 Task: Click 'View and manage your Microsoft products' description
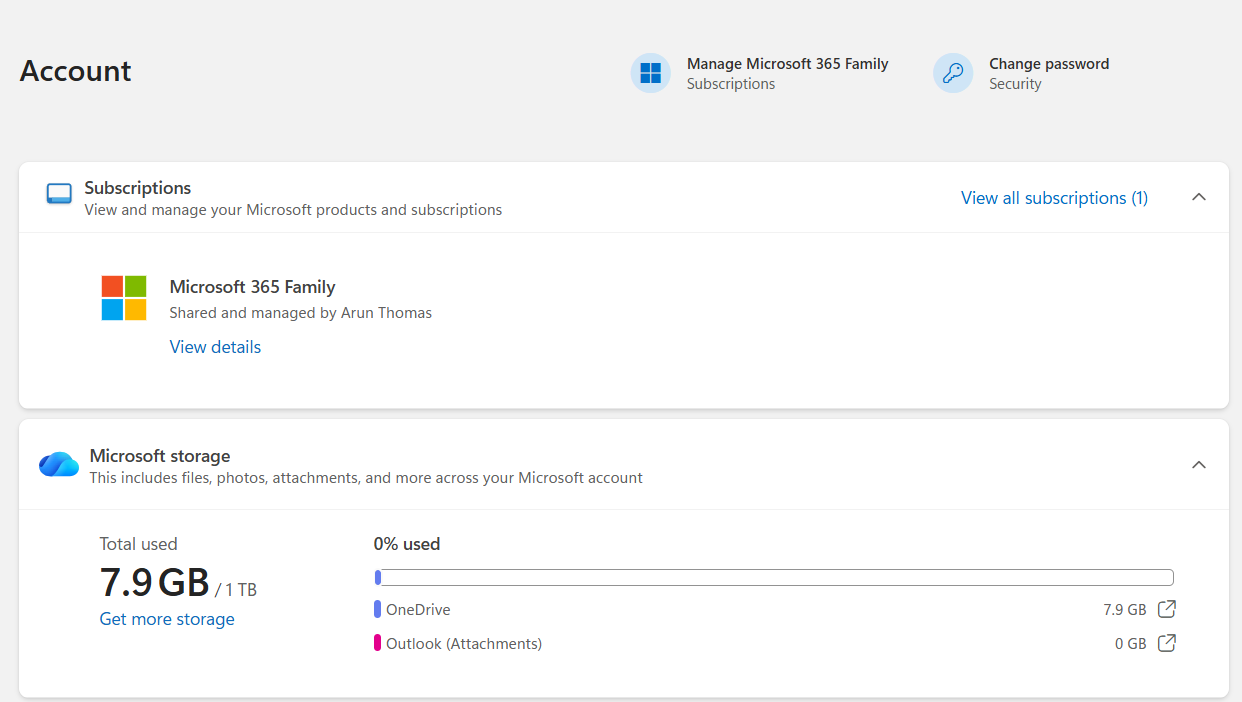[x=293, y=210]
